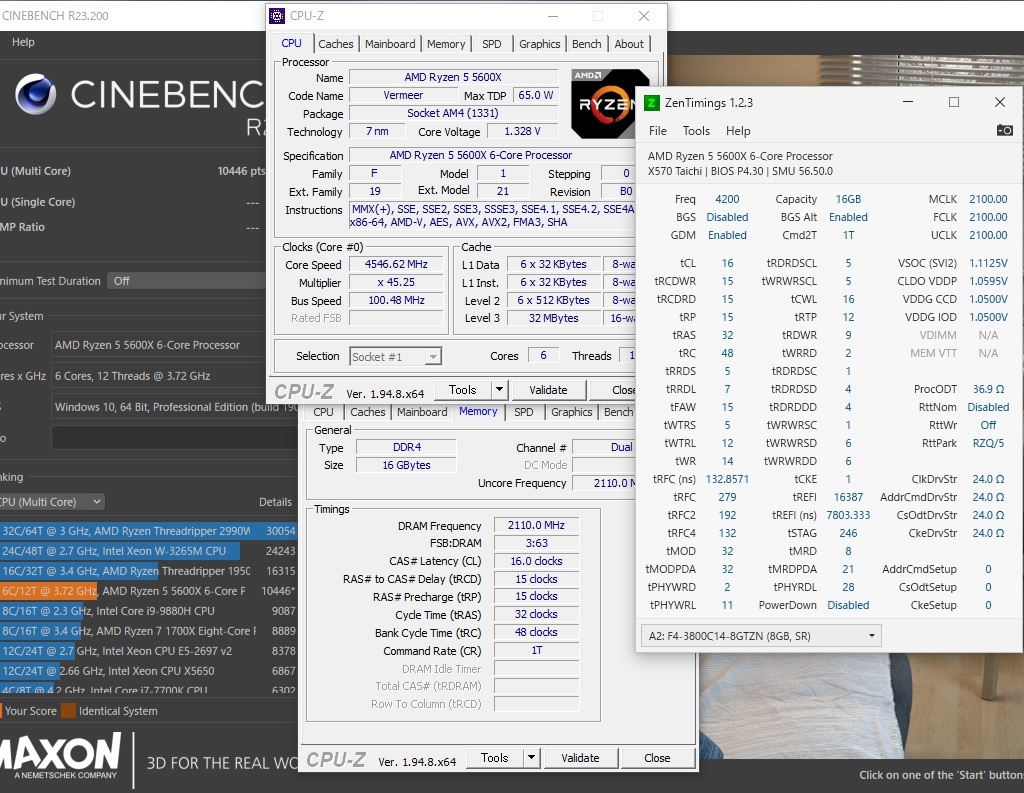This screenshot has height=793, width=1024.
Task: Click the ZenTimings camera screenshot icon
Action: [x=1004, y=131]
